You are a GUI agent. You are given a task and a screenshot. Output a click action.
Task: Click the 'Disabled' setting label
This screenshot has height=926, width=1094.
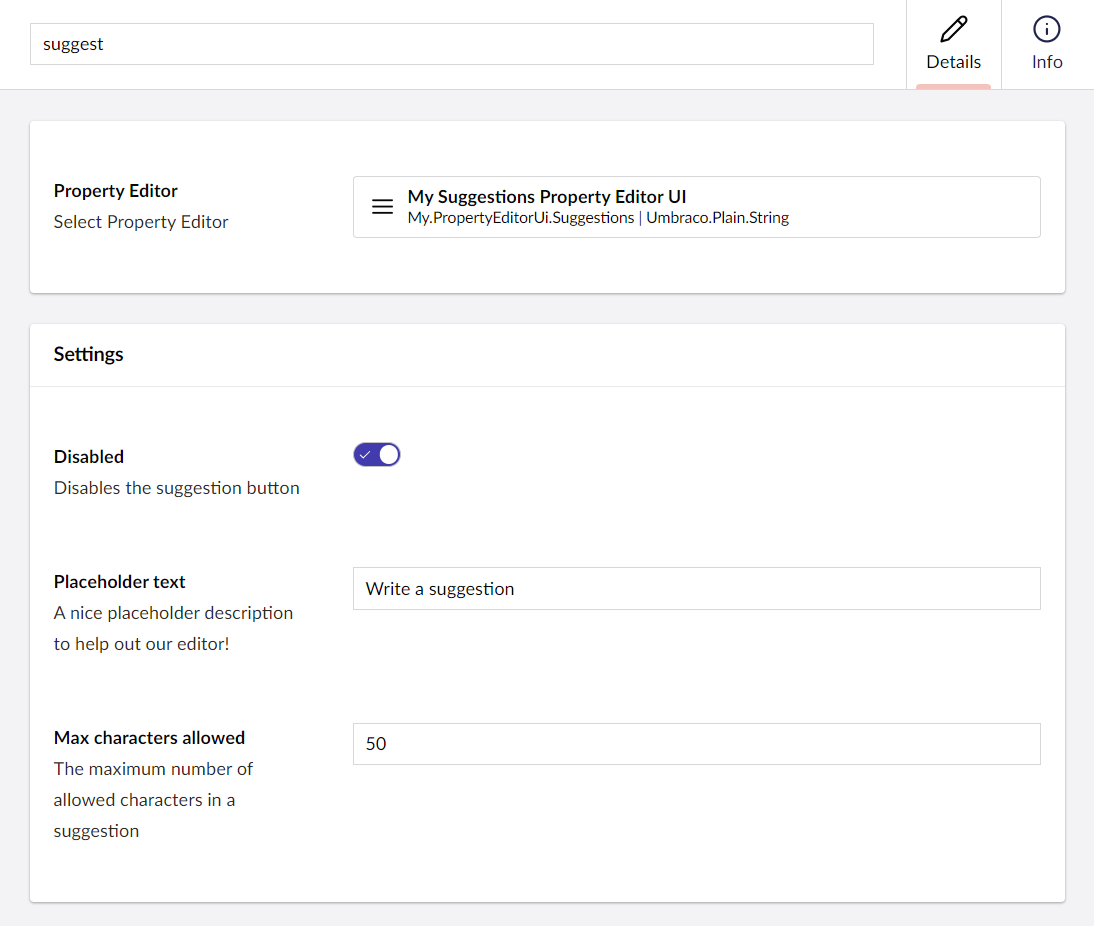(x=89, y=457)
